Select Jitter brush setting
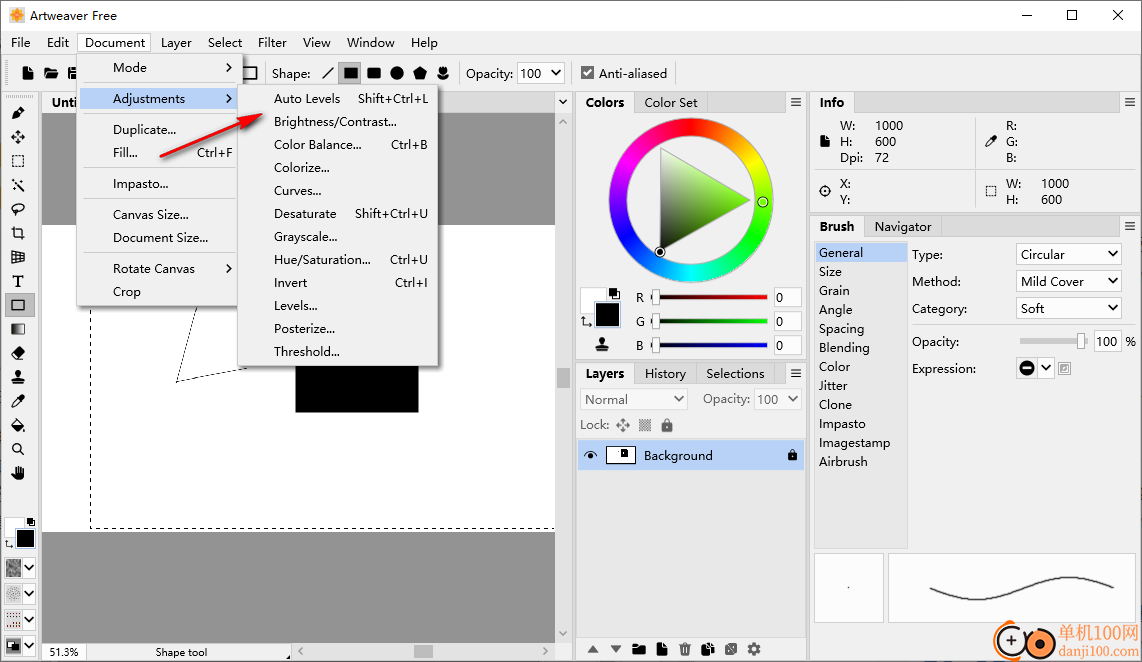 832,385
